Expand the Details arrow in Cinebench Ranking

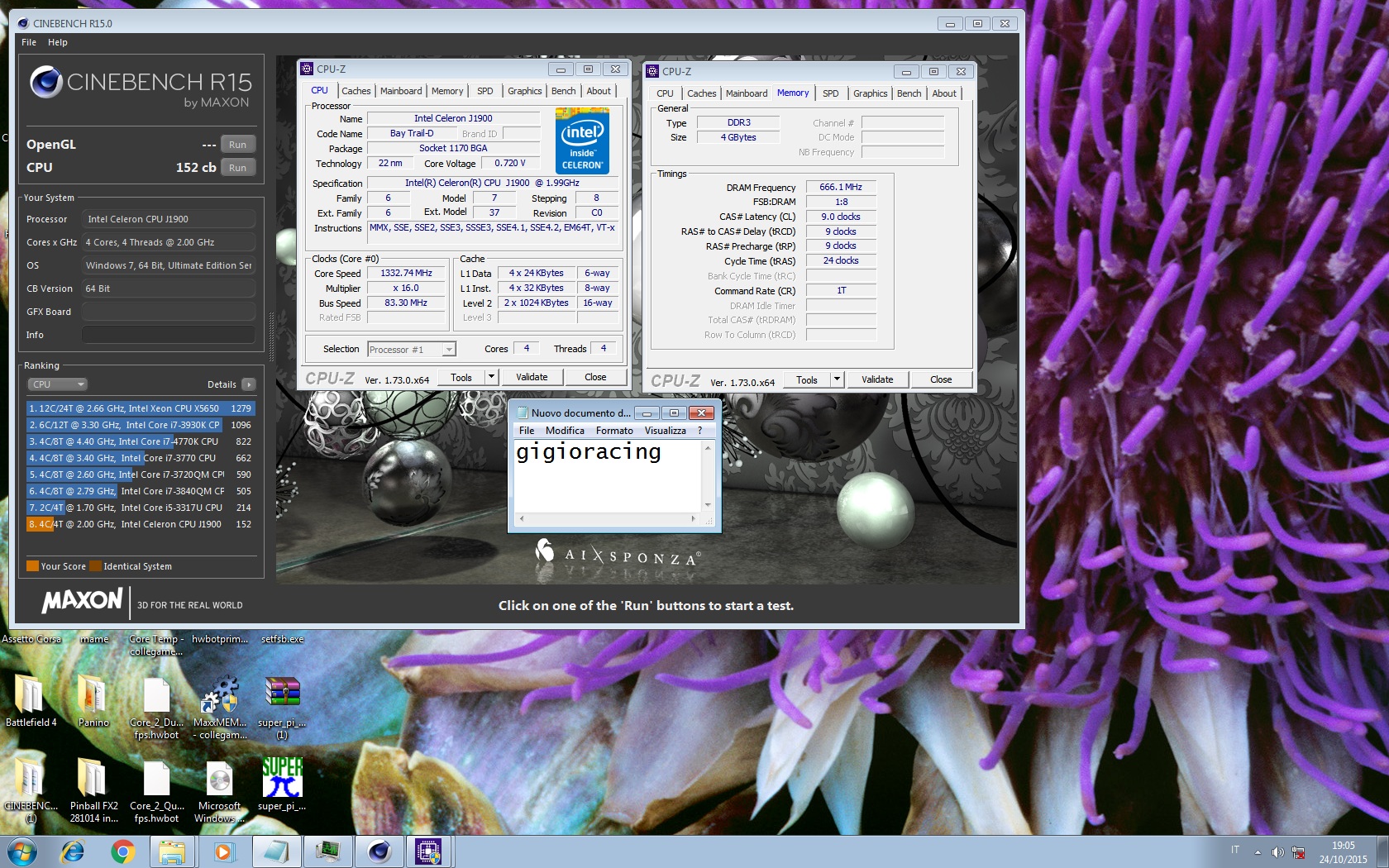click(x=249, y=384)
